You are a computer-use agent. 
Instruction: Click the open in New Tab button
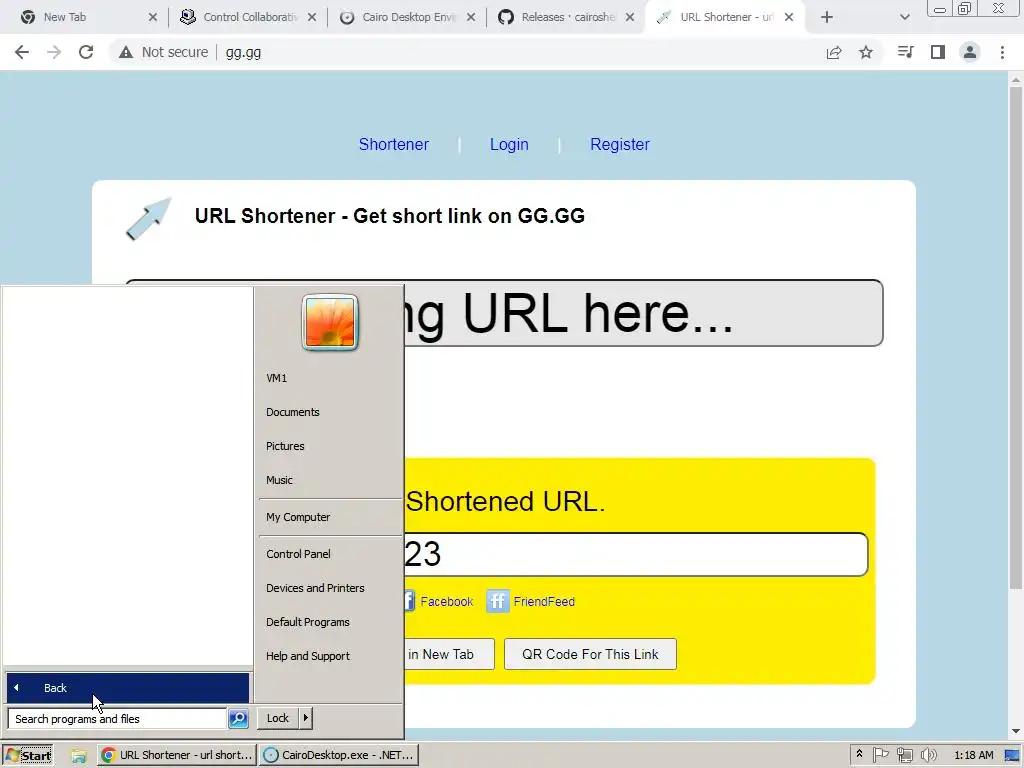click(x=449, y=654)
